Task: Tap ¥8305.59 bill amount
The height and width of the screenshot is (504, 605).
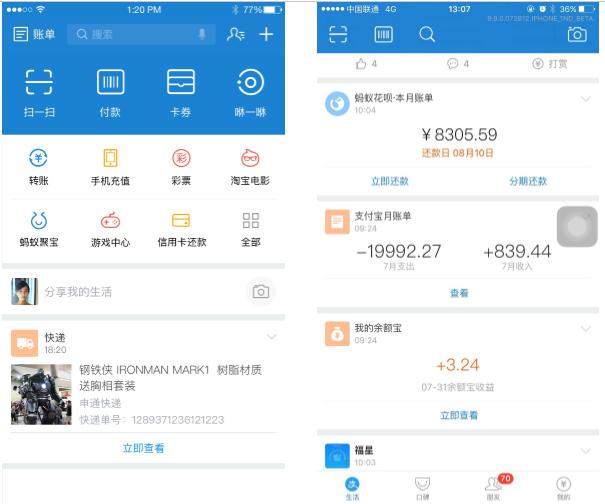Action: 459,135
